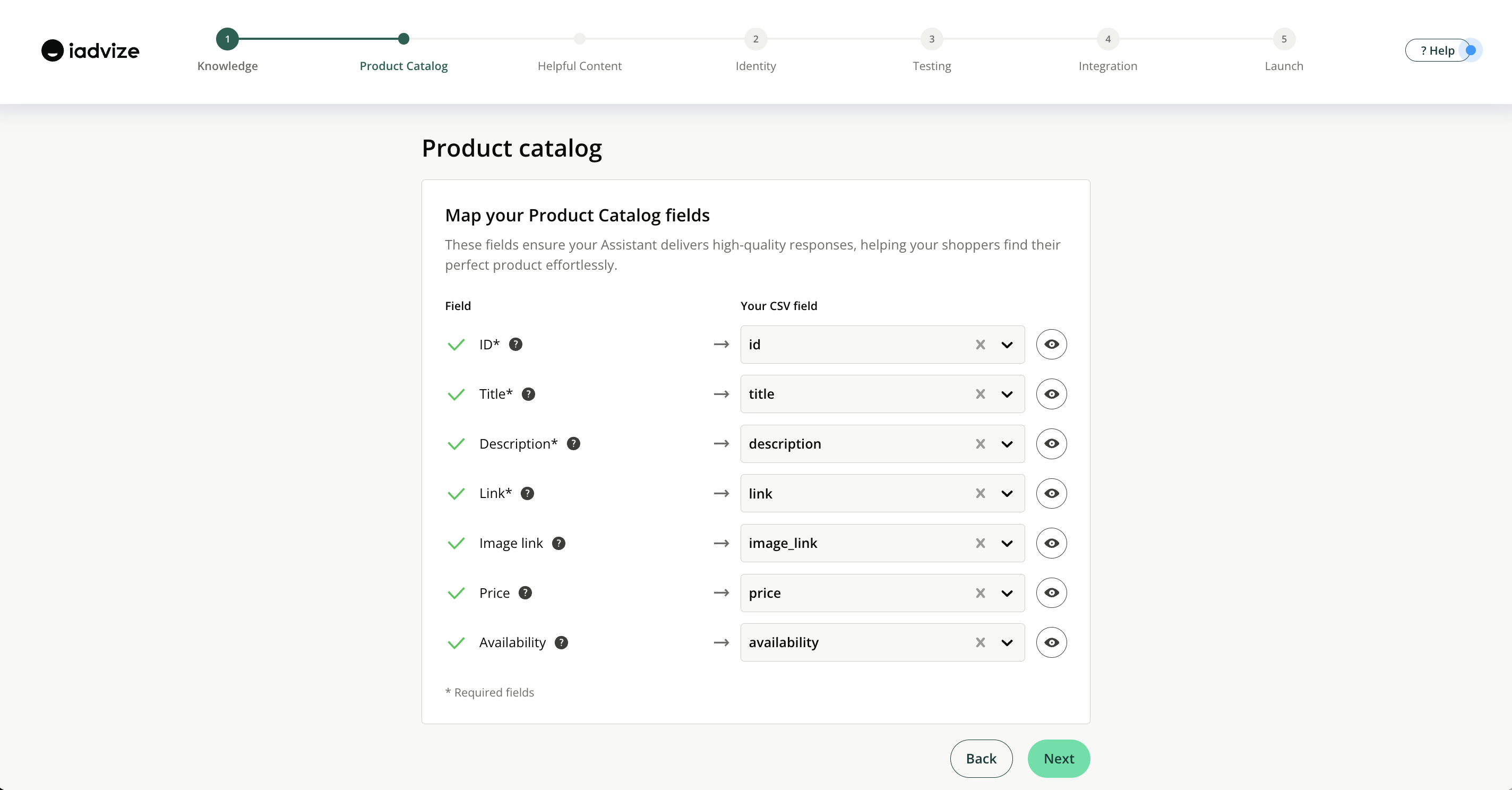Click the Next button
This screenshot has height=790, width=1512.
click(1058, 759)
